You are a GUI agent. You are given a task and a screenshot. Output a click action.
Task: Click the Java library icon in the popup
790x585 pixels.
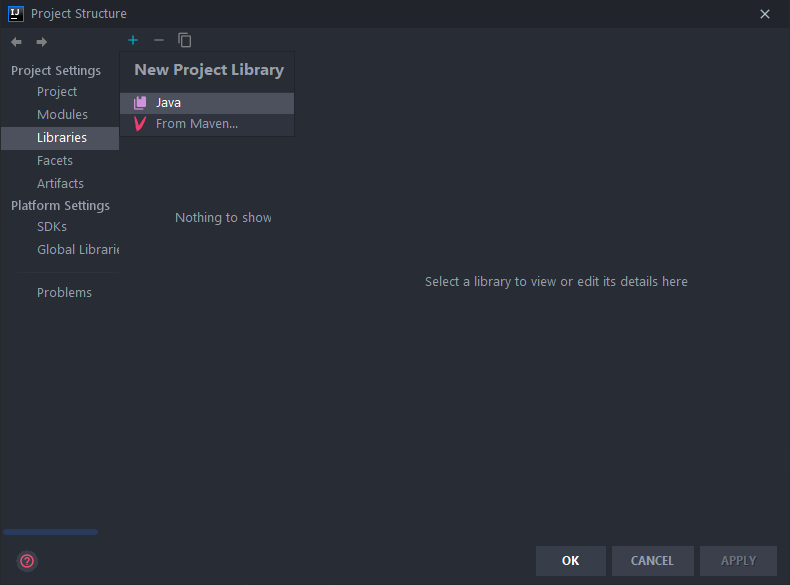tap(140, 103)
